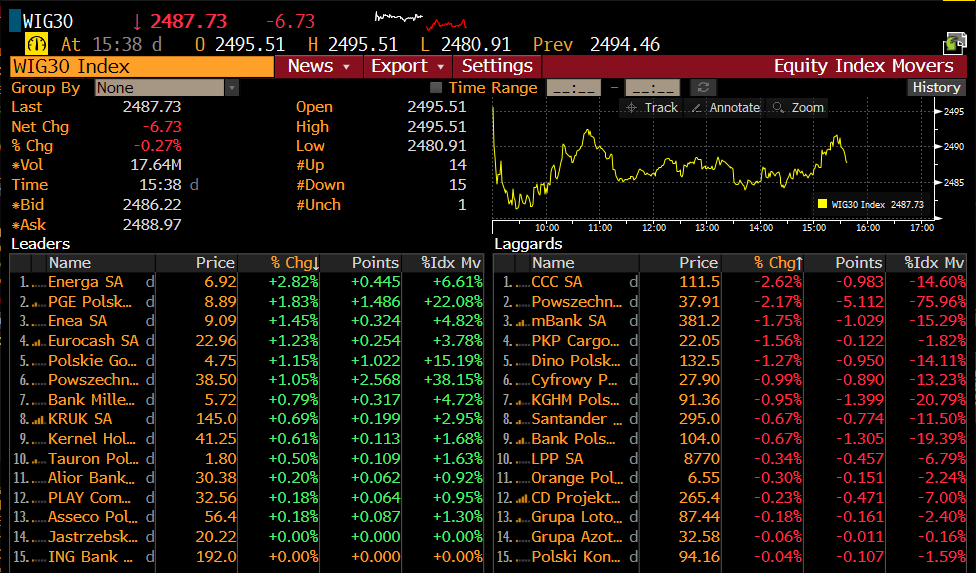Open the Group By None dropdown
This screenshot has width=976, height=573.
166,88
